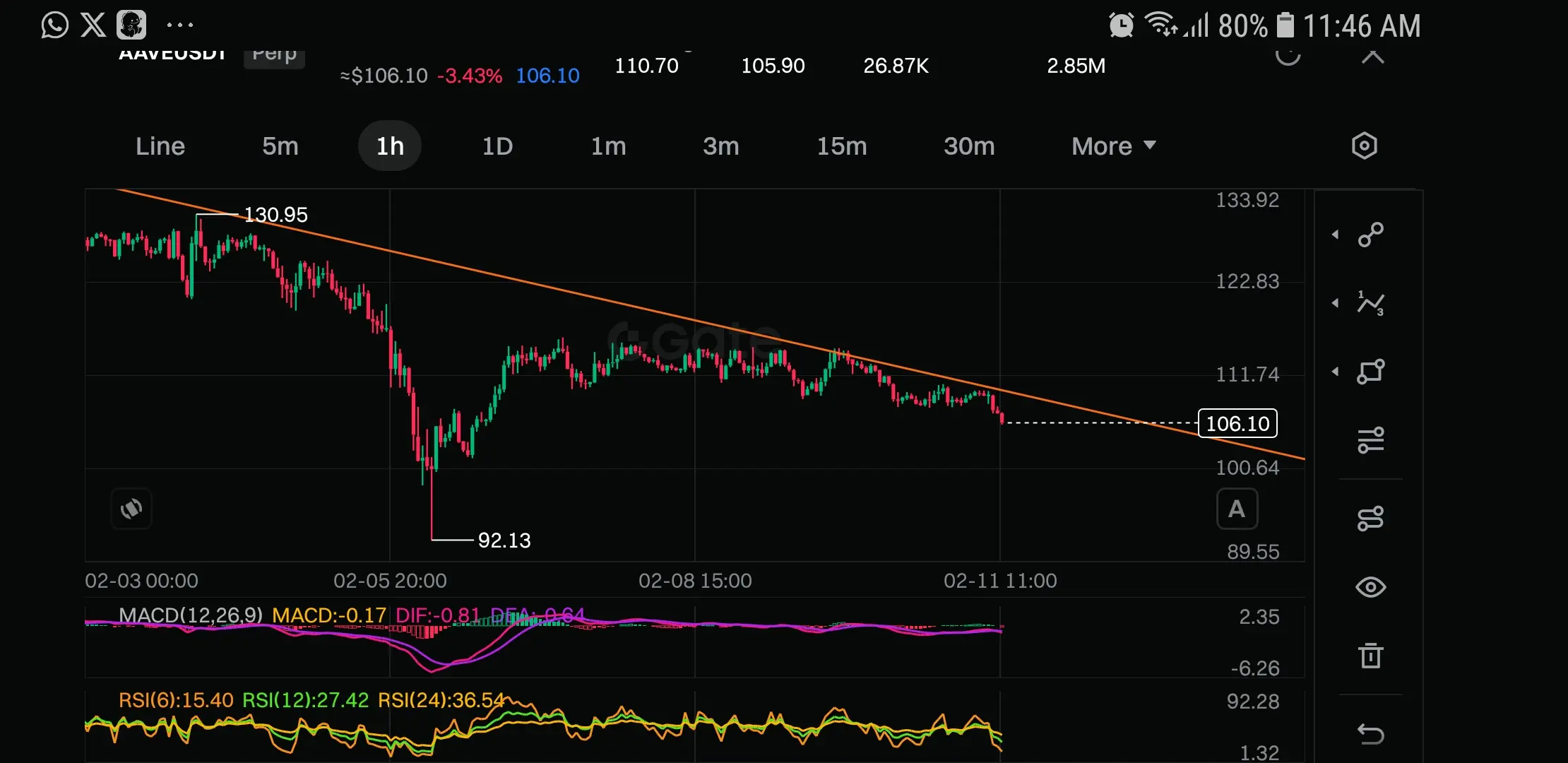Expand line tool options arrow

(1335, 235)
